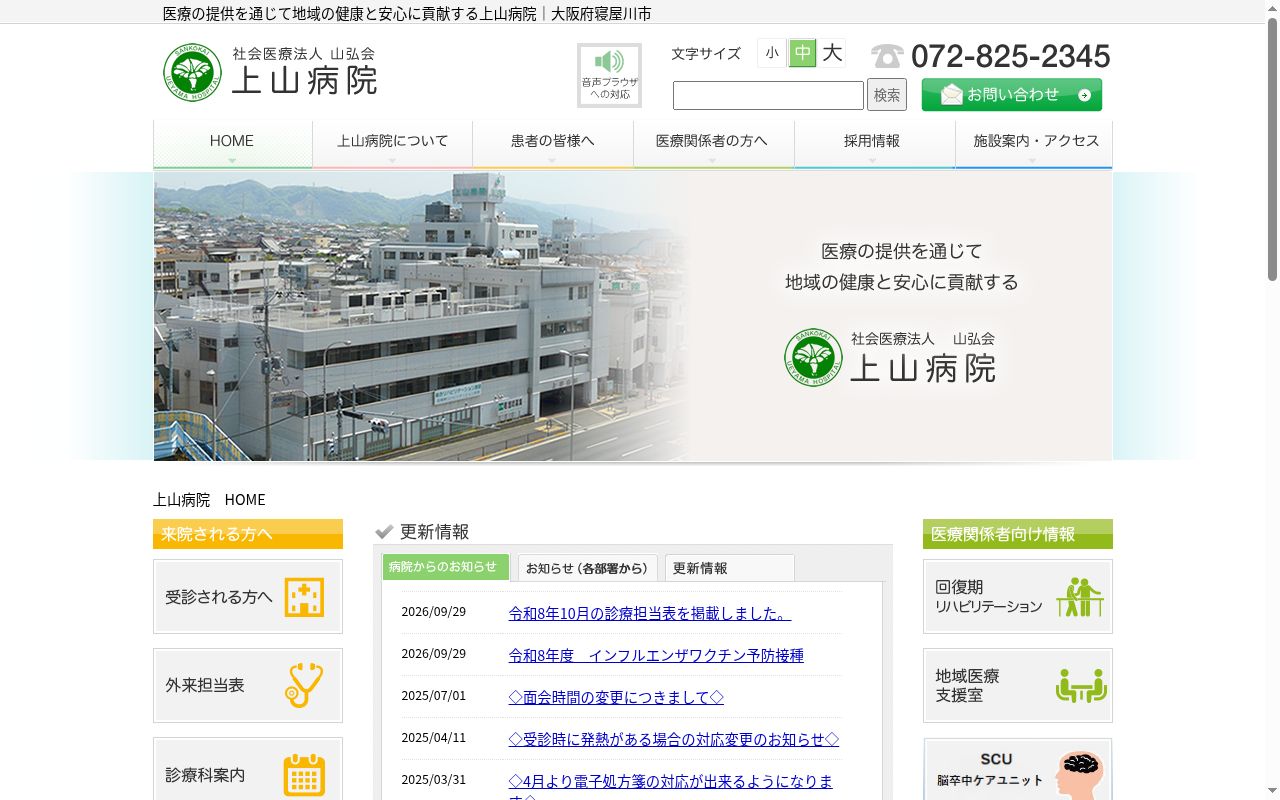Click the date 2026/09/29 beside 令和8年10月の診療担当表
Screen dimensions: 1280x800
pos(434,612)
